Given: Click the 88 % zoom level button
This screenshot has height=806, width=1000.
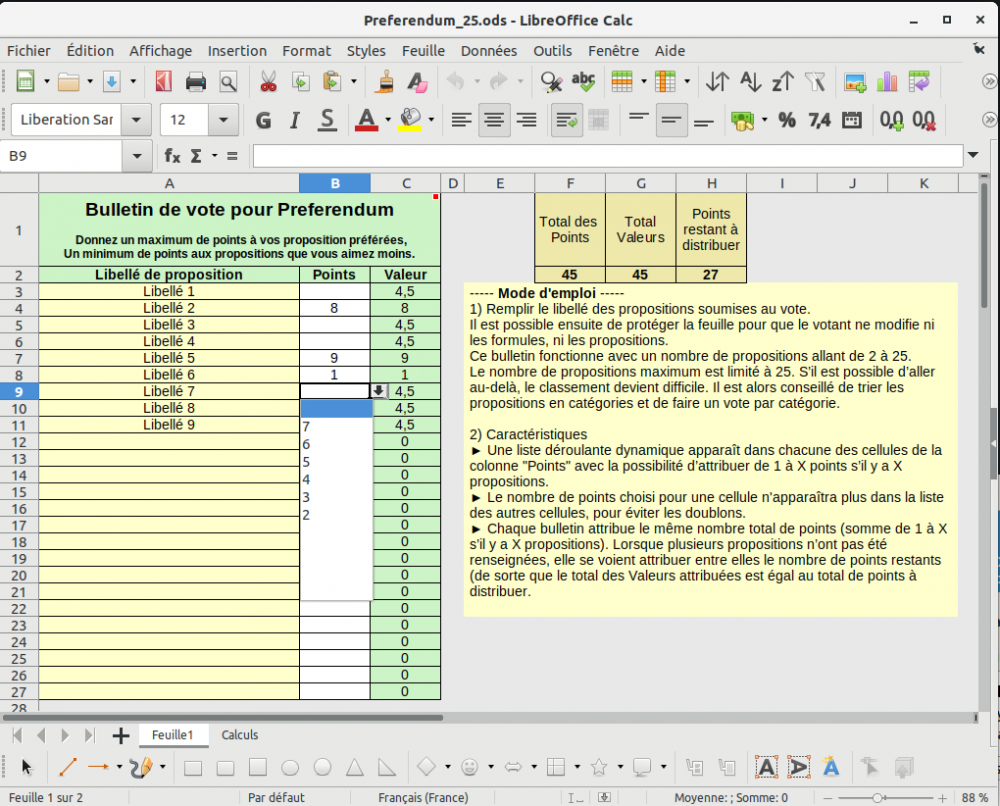Looking at the screenshot, I should tap(974, 798).
